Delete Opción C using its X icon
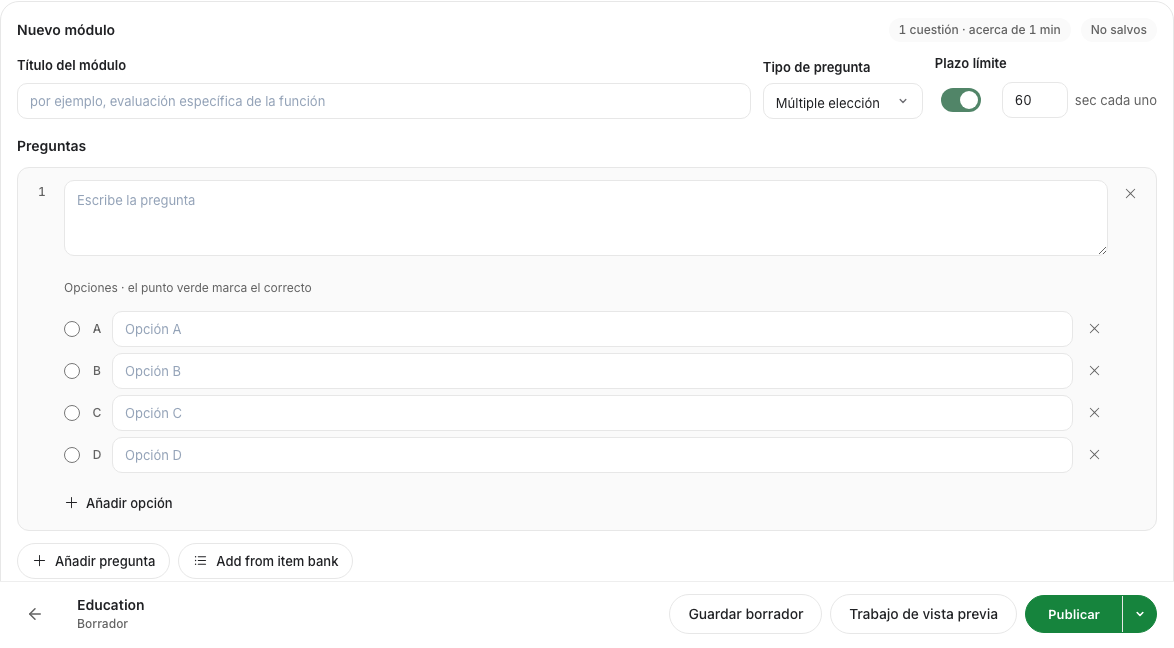Image resolution: width=1174 pixels, height=648 pixels. (1094, 413)
